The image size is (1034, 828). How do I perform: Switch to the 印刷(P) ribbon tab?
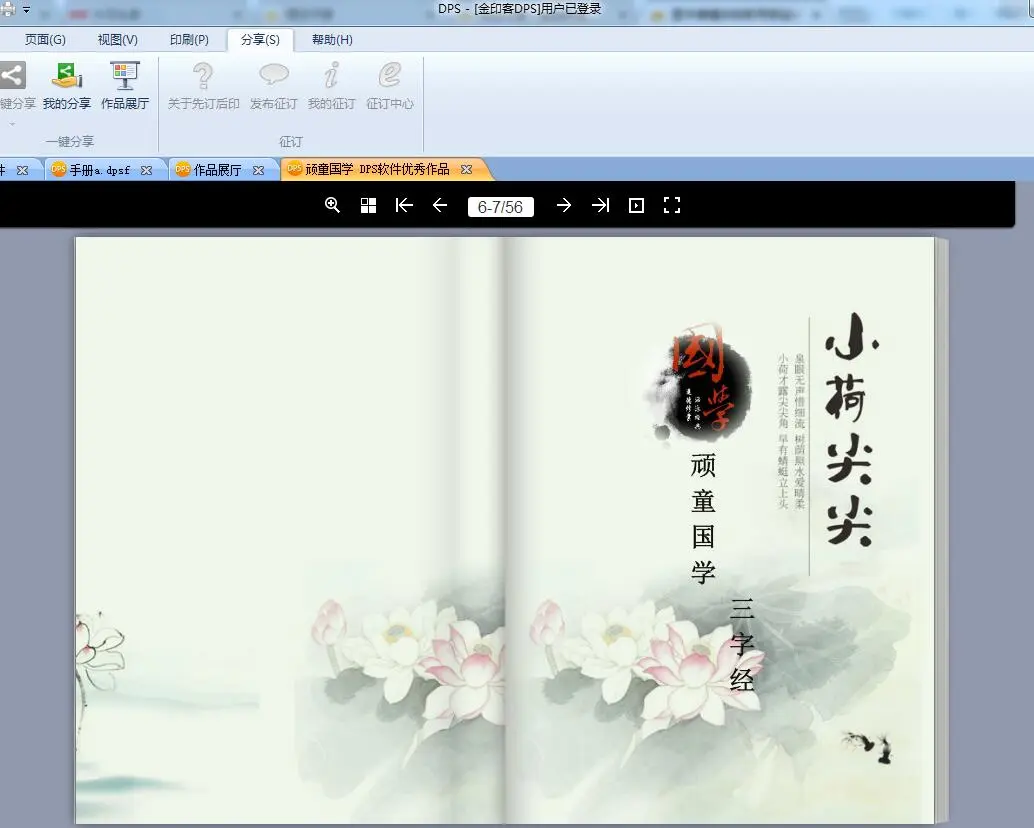click(x=189, y=40)
